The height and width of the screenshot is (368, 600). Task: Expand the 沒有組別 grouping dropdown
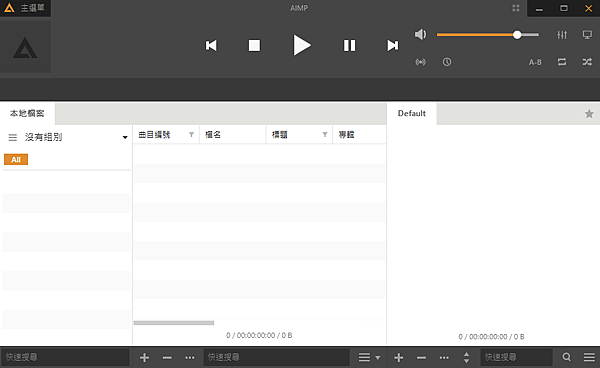click(x=125, y=137)
